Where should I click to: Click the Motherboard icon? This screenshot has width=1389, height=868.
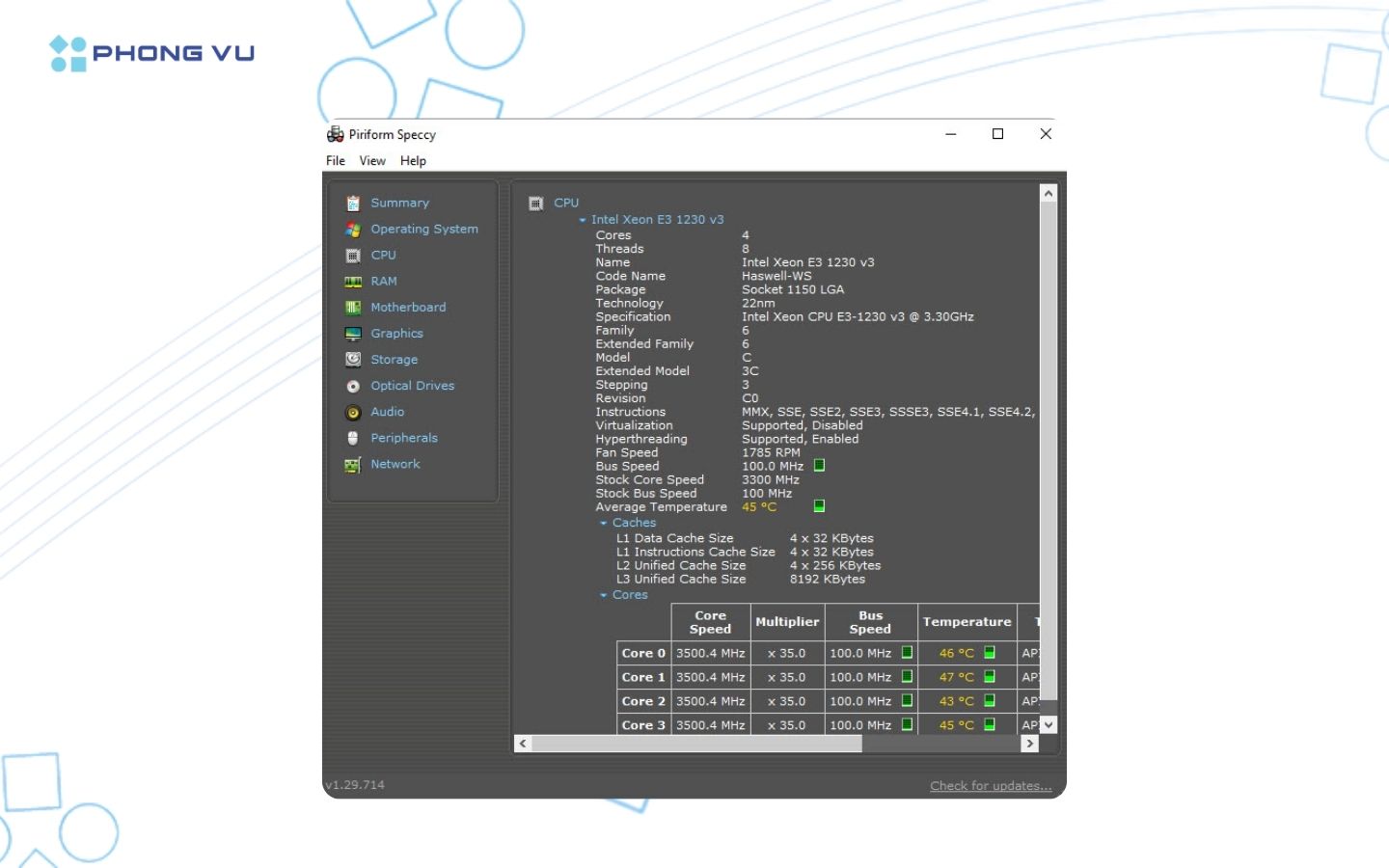353,308
